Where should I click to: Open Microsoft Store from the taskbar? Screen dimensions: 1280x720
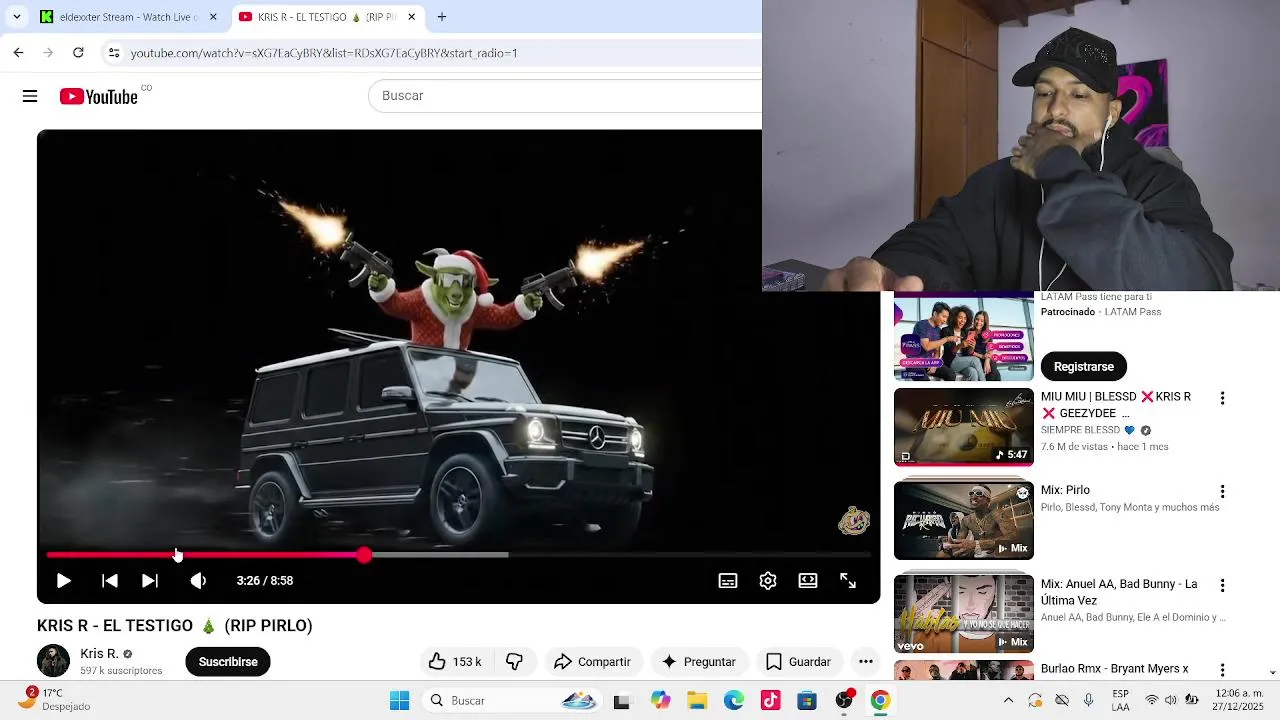click(x=807, y=701)
